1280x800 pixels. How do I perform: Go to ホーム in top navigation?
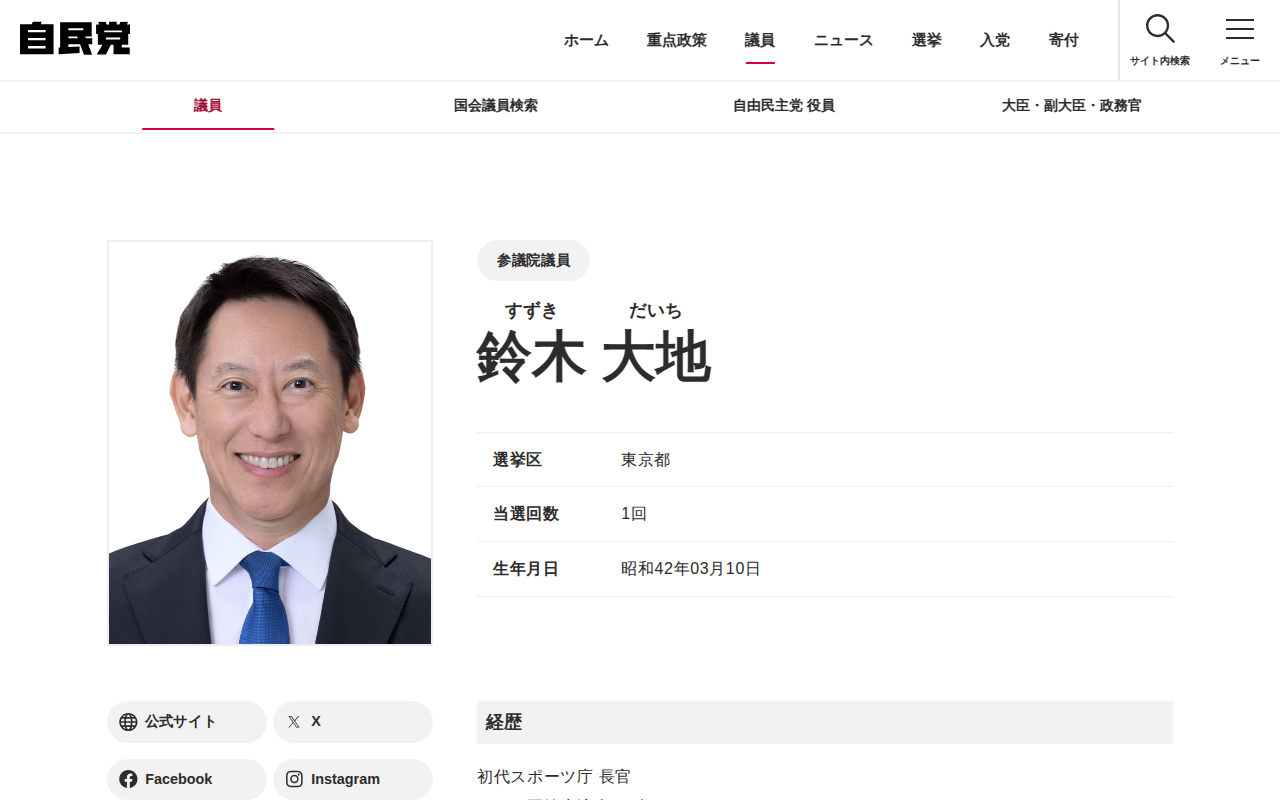586,40
